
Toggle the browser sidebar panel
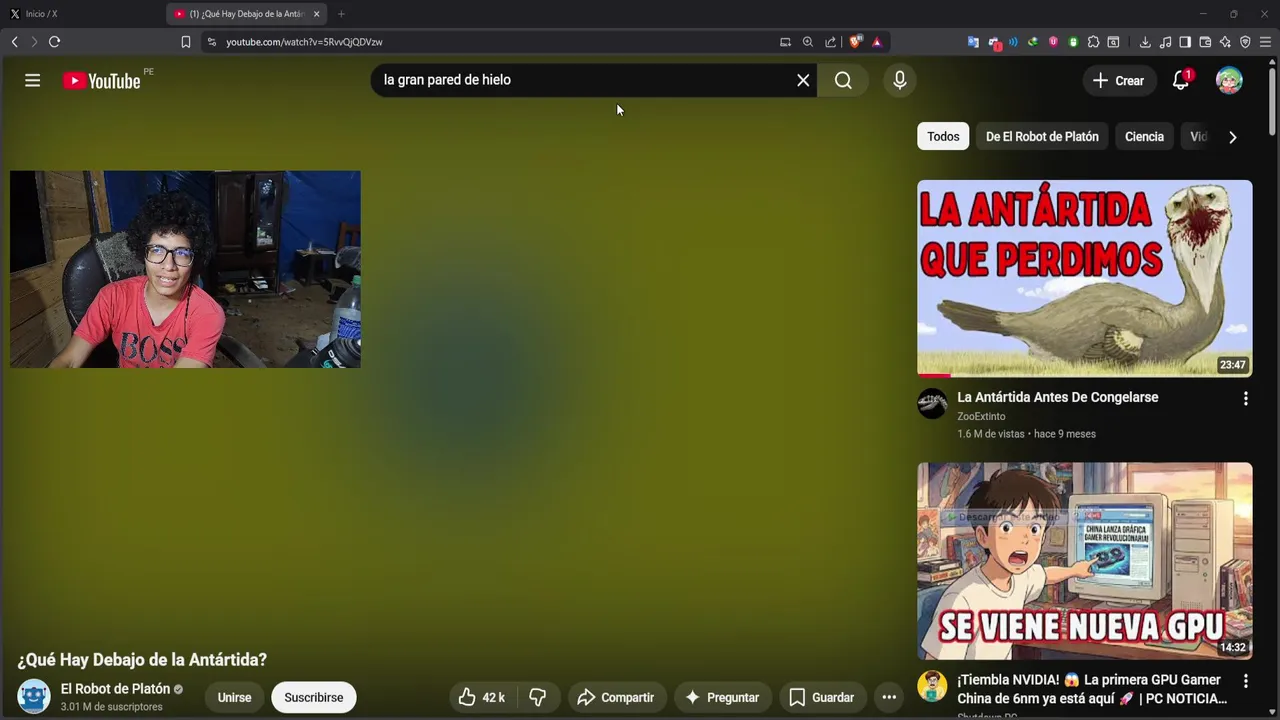[x=1185, y=42]
